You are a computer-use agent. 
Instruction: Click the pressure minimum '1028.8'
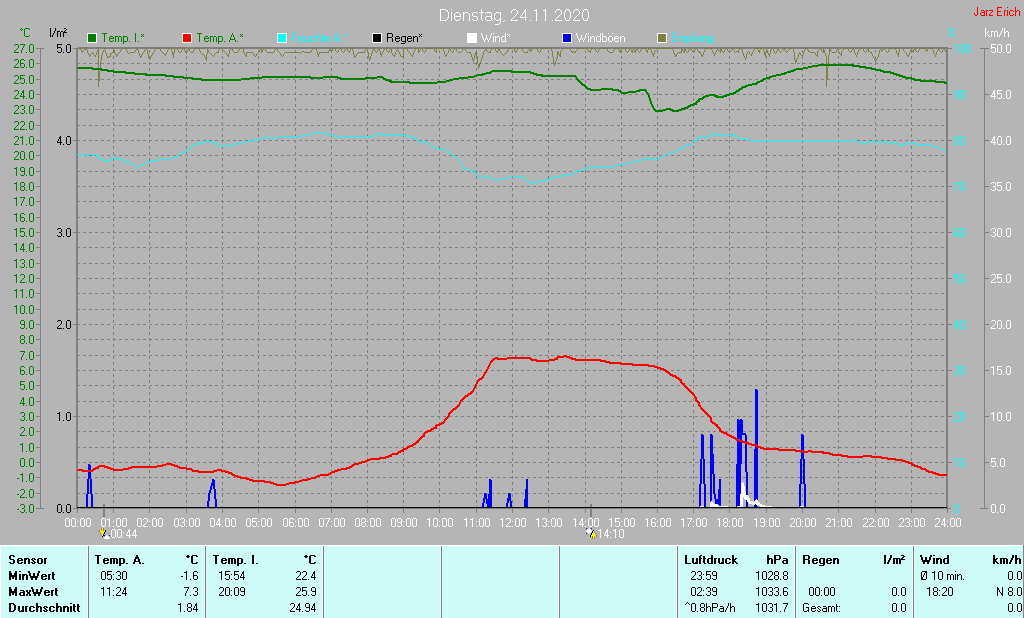click(x=772, y=576)
